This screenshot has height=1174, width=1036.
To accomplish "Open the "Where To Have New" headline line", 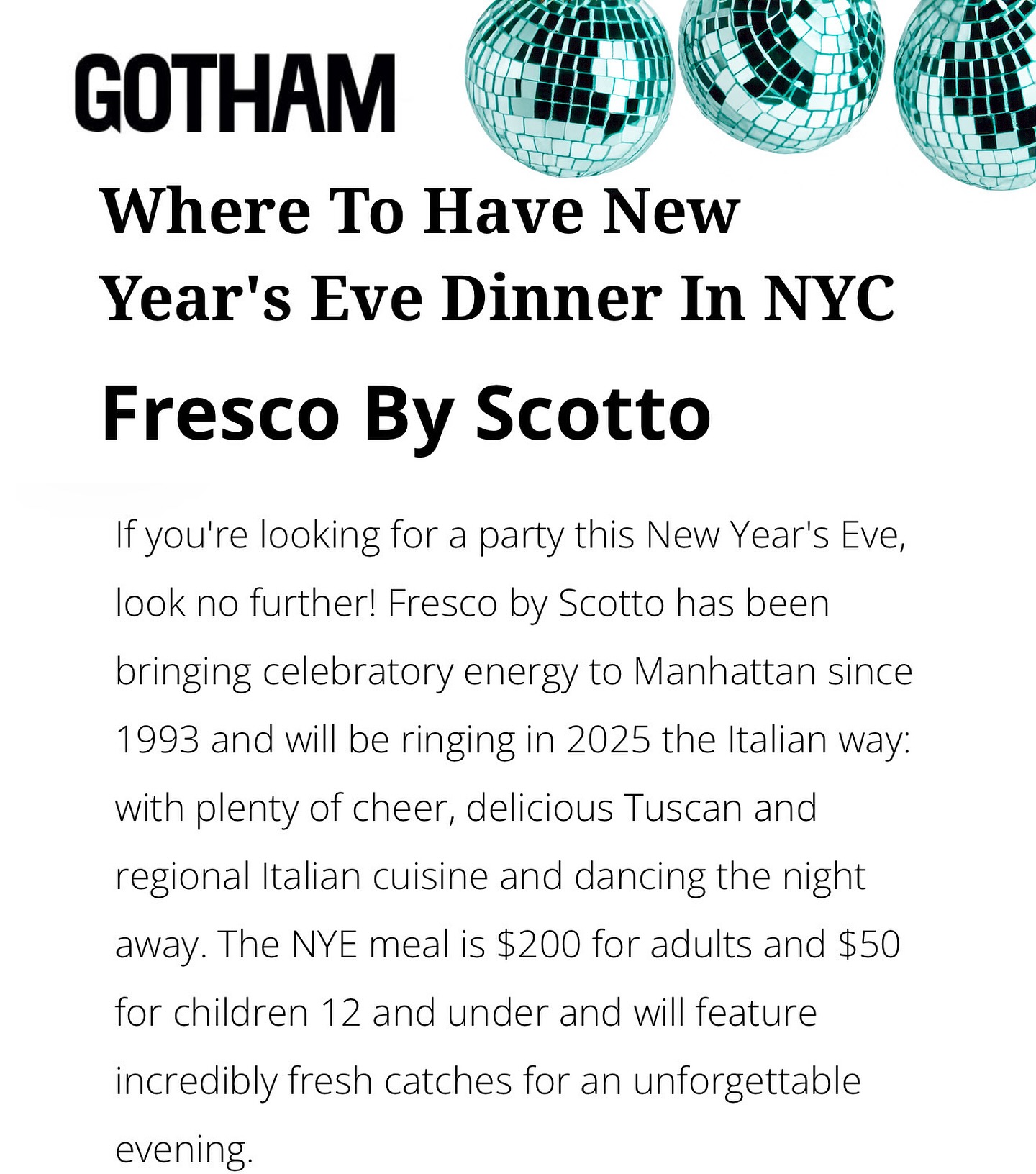I will 421,211.
